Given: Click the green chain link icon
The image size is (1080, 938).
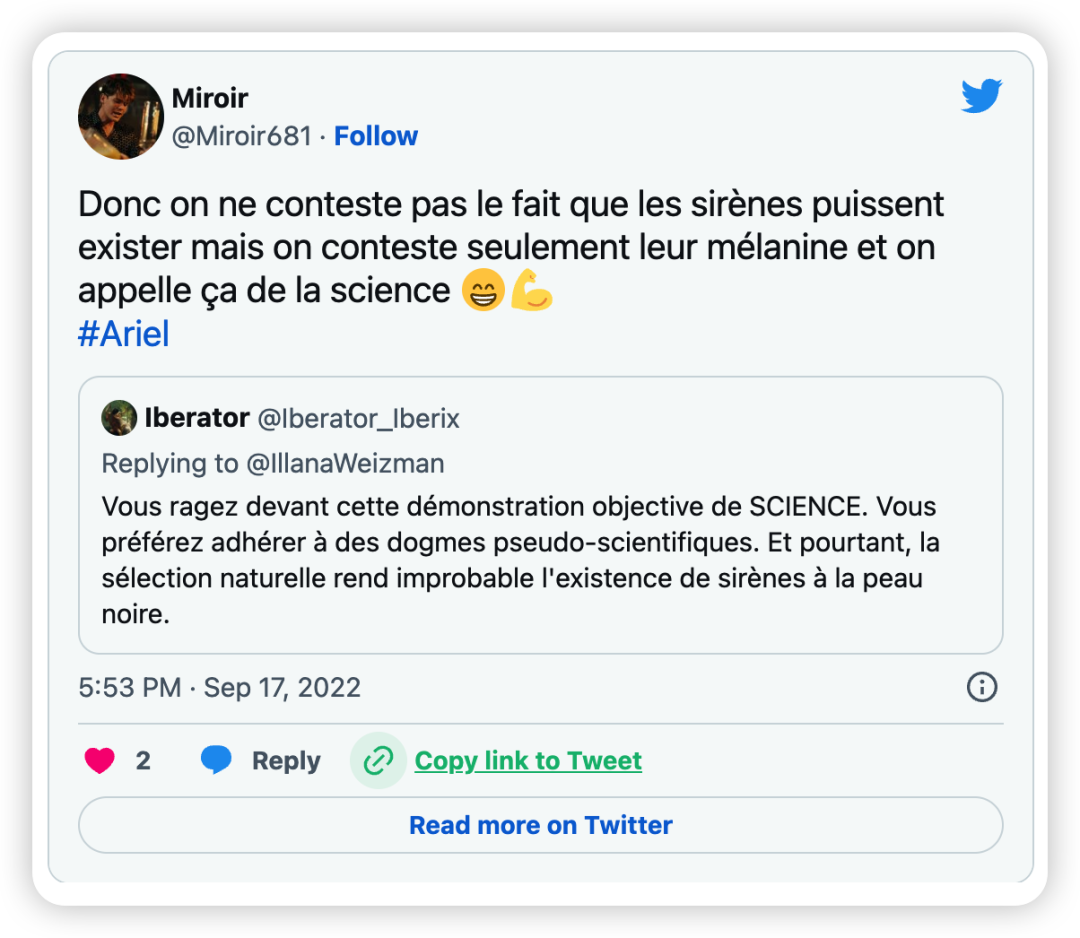Looking at the screenshot, I should [378, 761].
